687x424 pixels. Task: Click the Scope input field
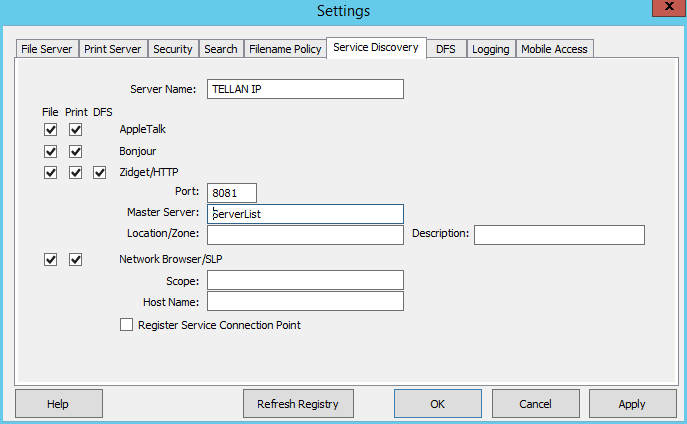point(305,280)
